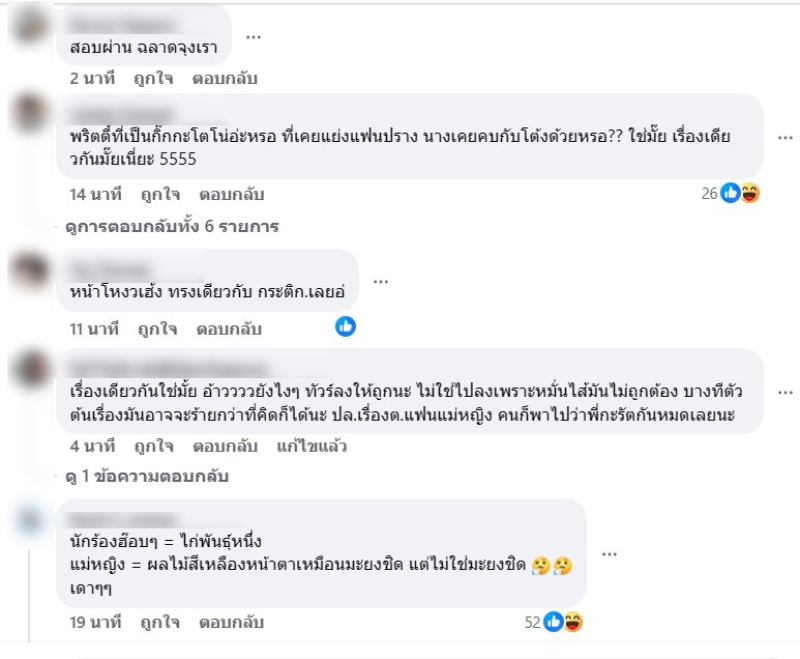Like the comment posted 14 นาที ago
800x659 pixels.
(x=158, y=194)
